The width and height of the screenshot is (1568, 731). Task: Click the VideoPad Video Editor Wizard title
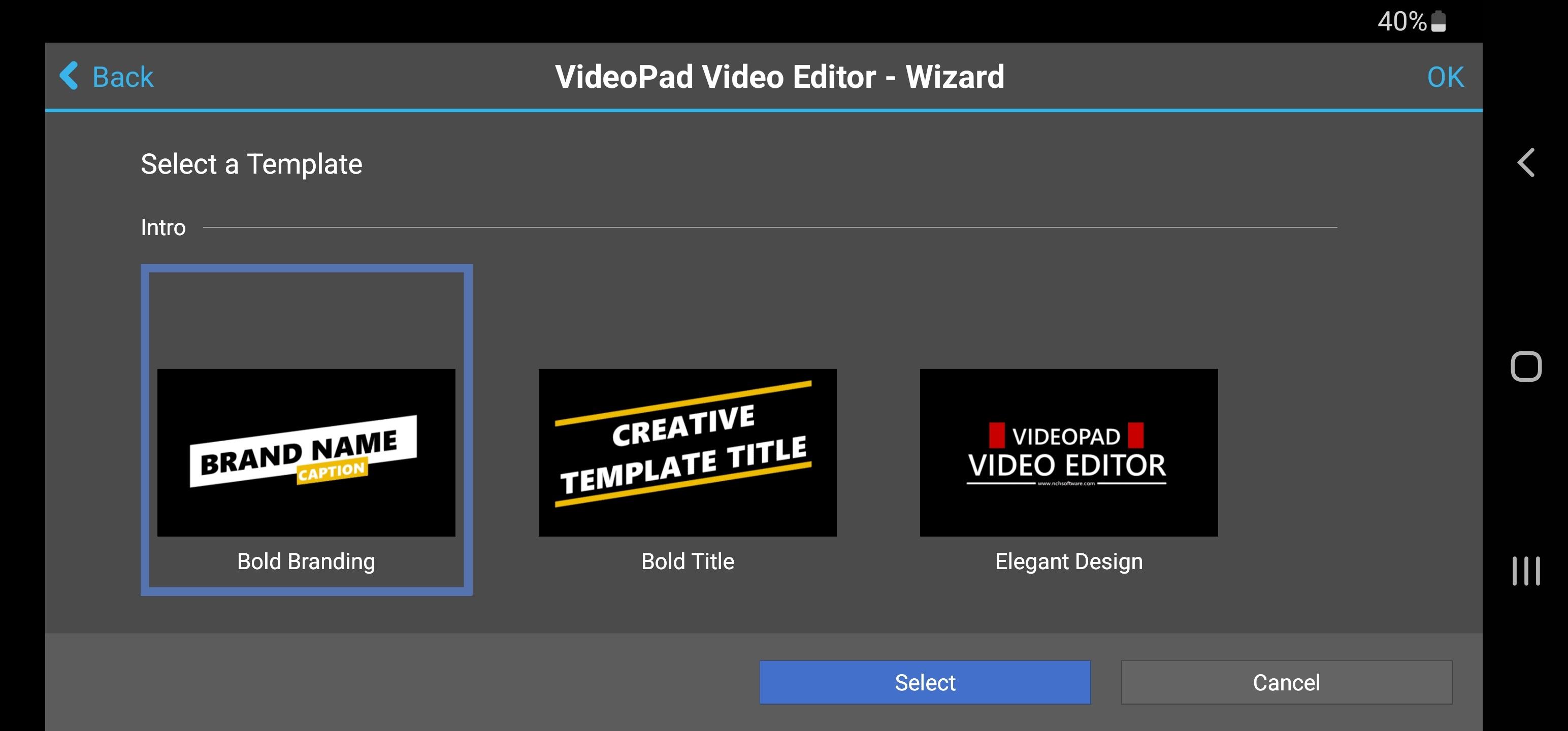779,77
